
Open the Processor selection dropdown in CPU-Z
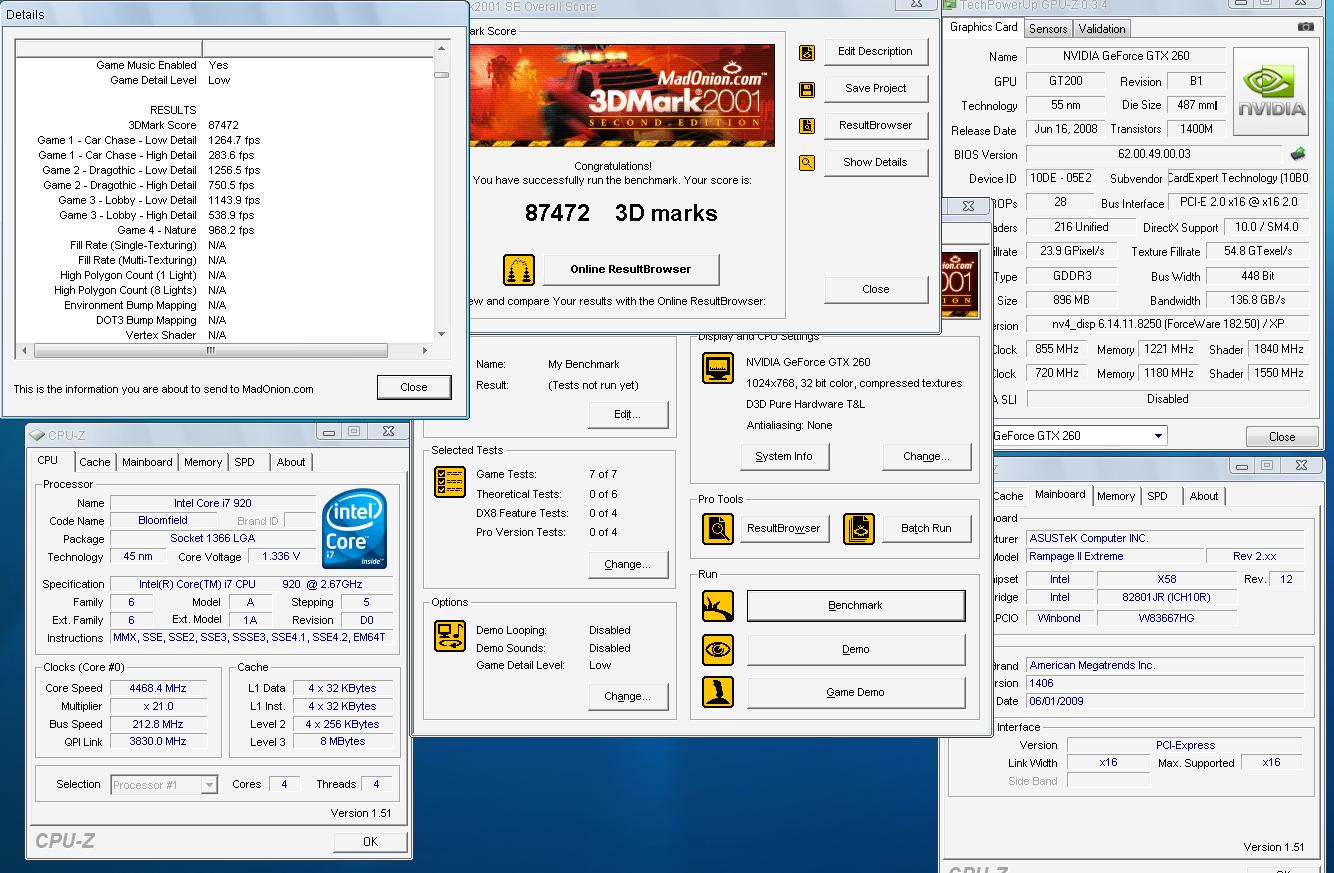pos(209,785)
